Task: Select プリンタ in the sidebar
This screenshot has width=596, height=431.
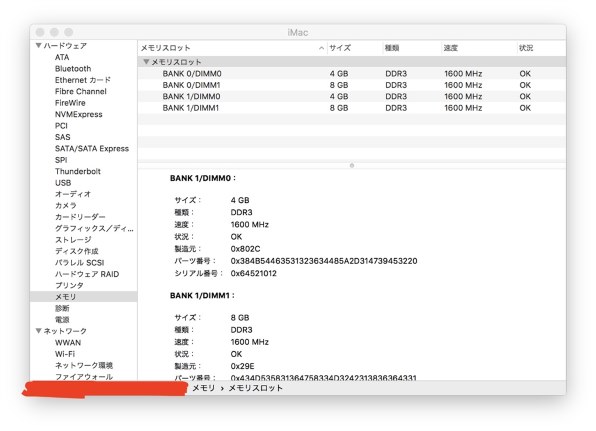Action: pyautogui.click(x=69, y=285)
